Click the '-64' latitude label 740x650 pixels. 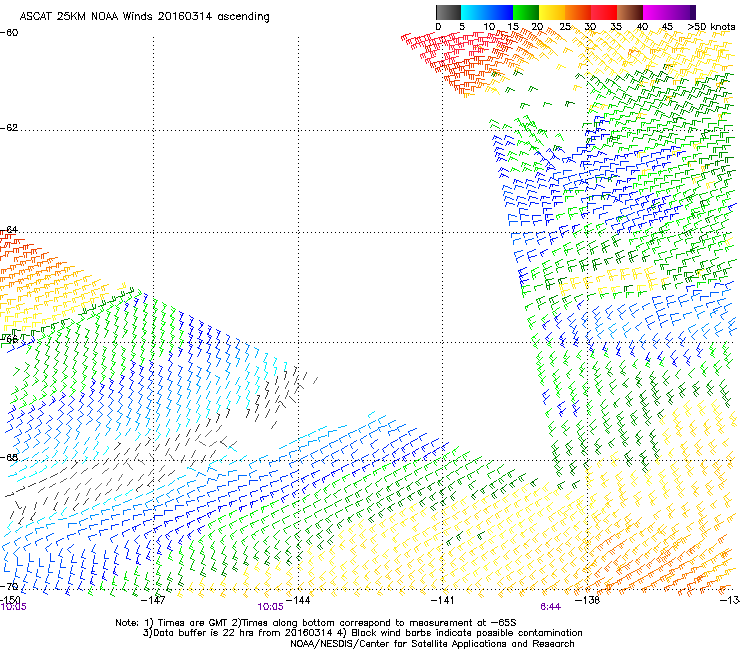pos(9,229)
